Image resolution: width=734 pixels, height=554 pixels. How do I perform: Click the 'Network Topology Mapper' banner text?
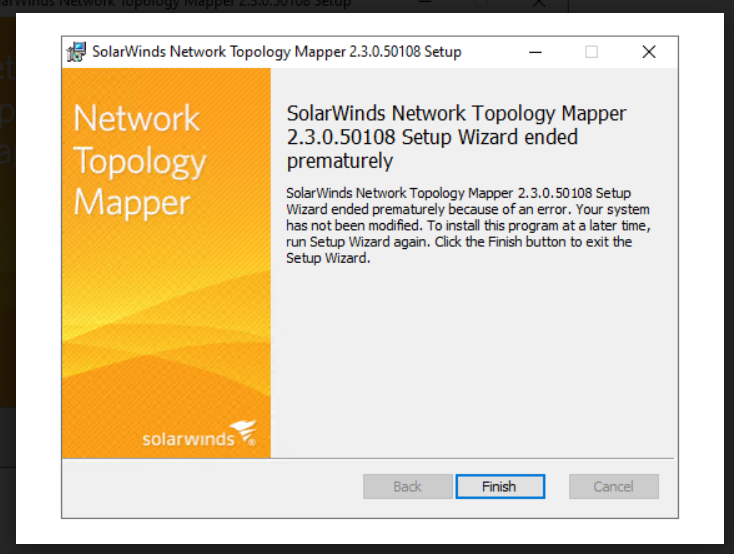pyautogui.click(x=139, y=160)
